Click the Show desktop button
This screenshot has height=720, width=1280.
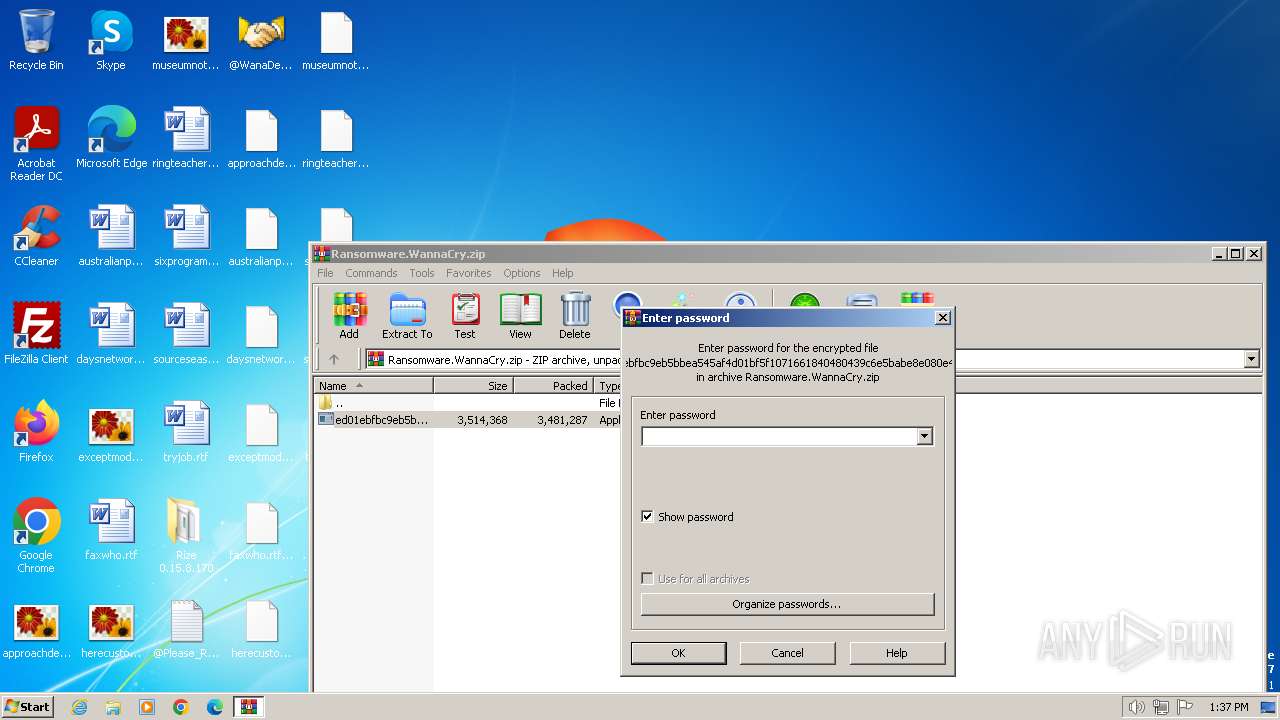[x=1267, y=707]
